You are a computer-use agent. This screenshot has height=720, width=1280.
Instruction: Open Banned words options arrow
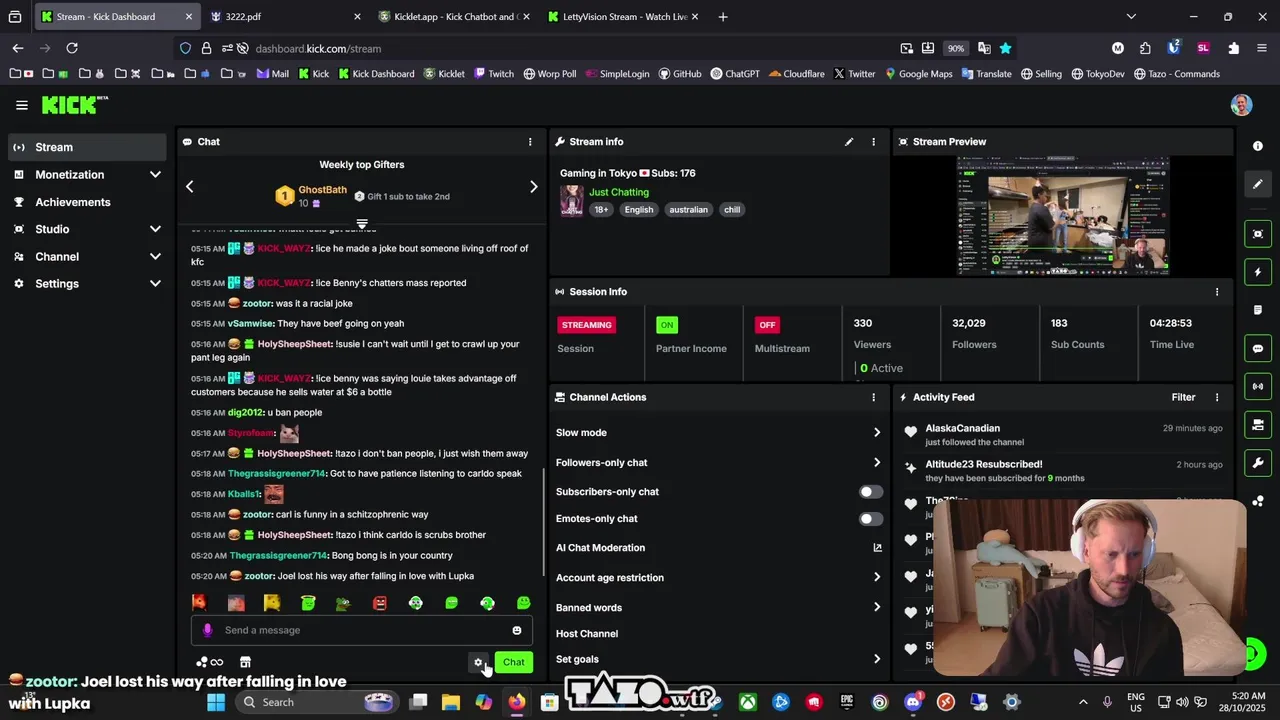coord(877,608)
